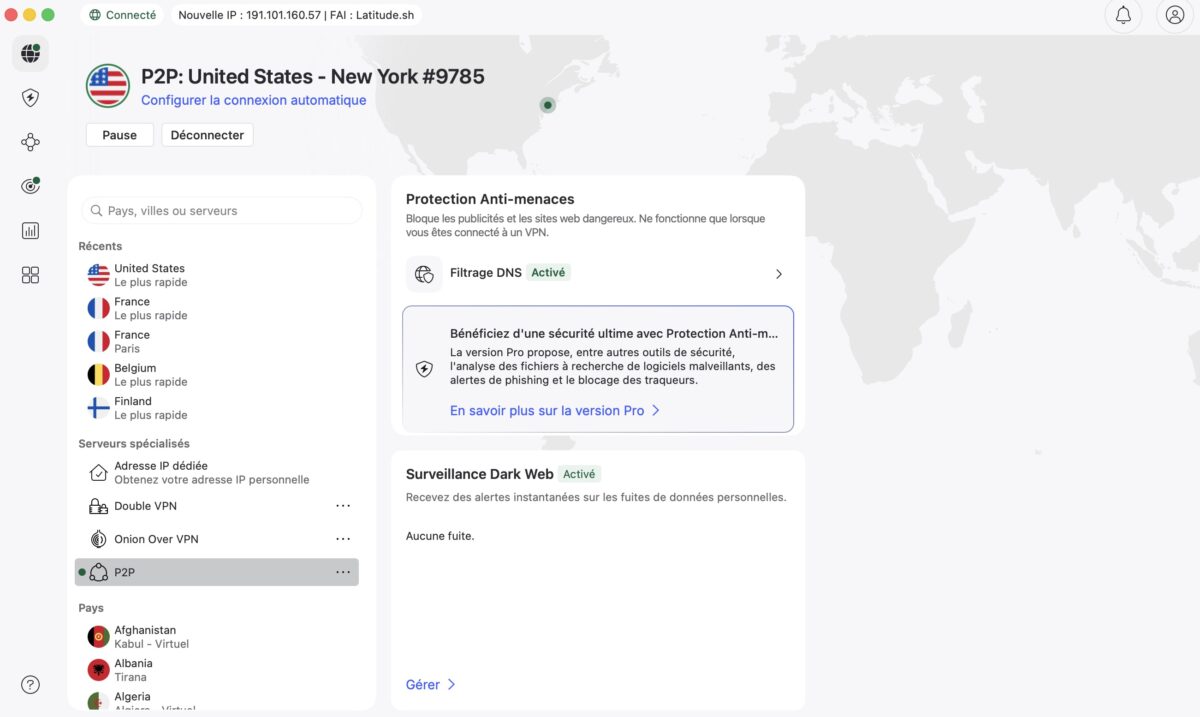Click the house icon for Adresse IP dédiée
Screen dimensions: 1200x717
pyautogui.click(x=98, y=472)
